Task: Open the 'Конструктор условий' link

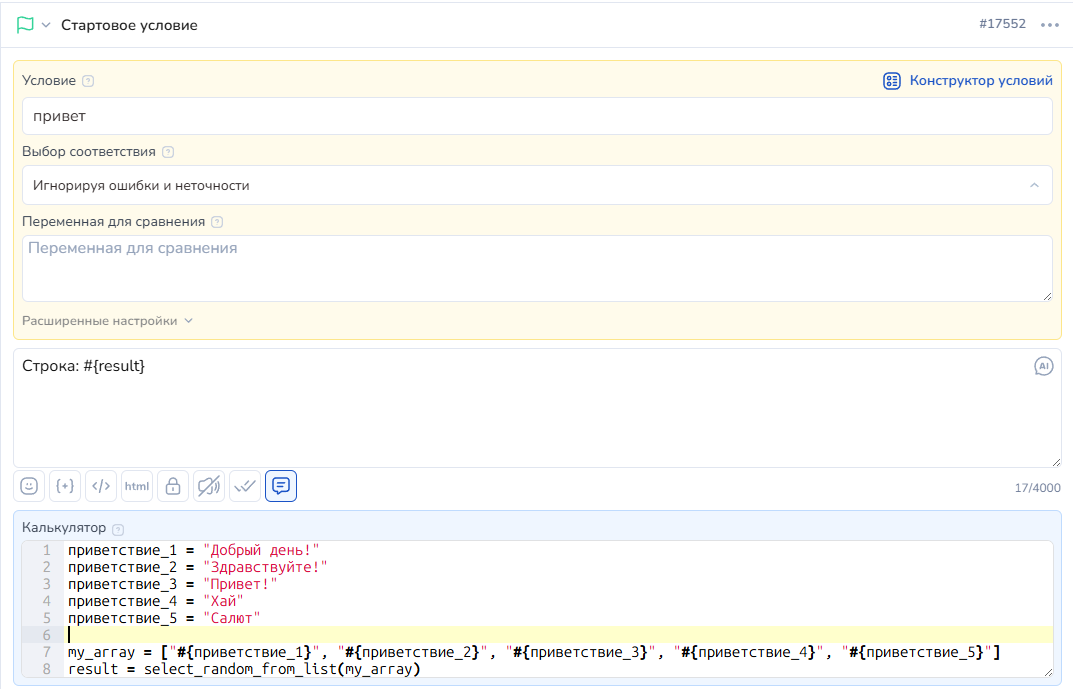Action: 968,81
